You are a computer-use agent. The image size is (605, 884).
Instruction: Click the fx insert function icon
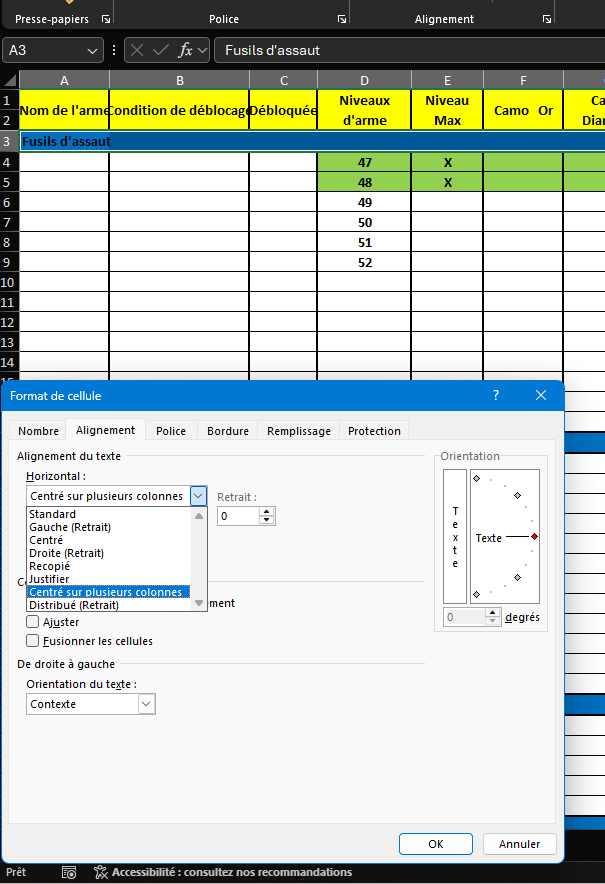(x=185, y=50)
